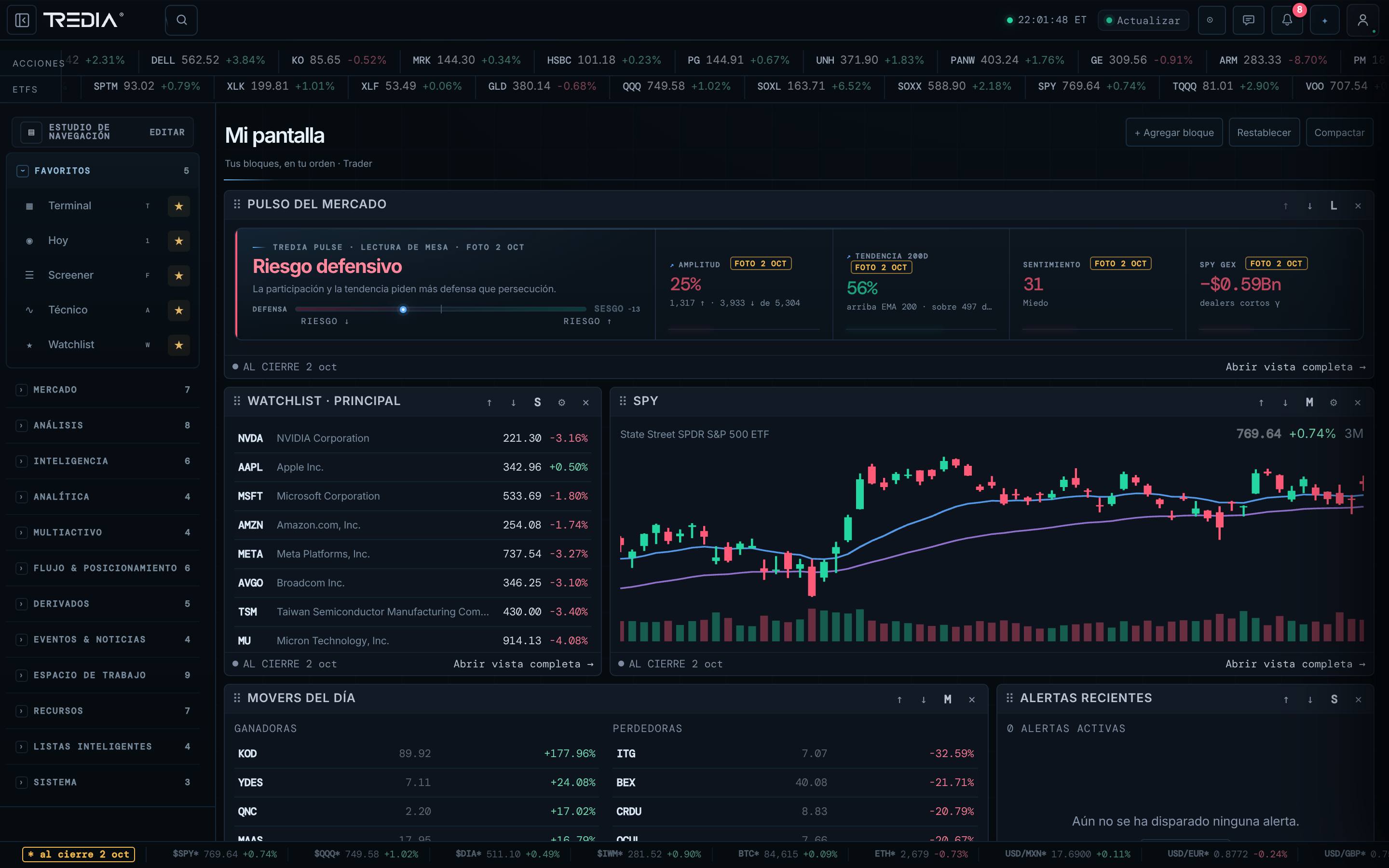Expand the Mercado sidebar section

pos(103,390)
